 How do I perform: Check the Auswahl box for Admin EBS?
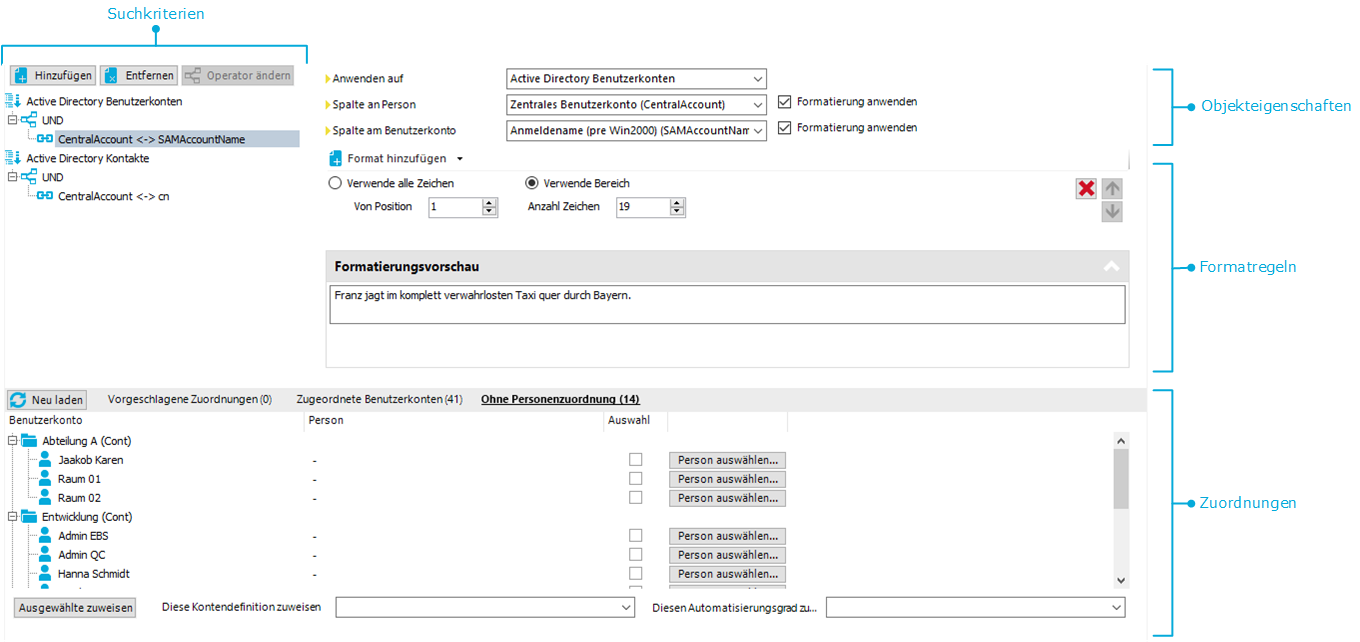[636, 536]
